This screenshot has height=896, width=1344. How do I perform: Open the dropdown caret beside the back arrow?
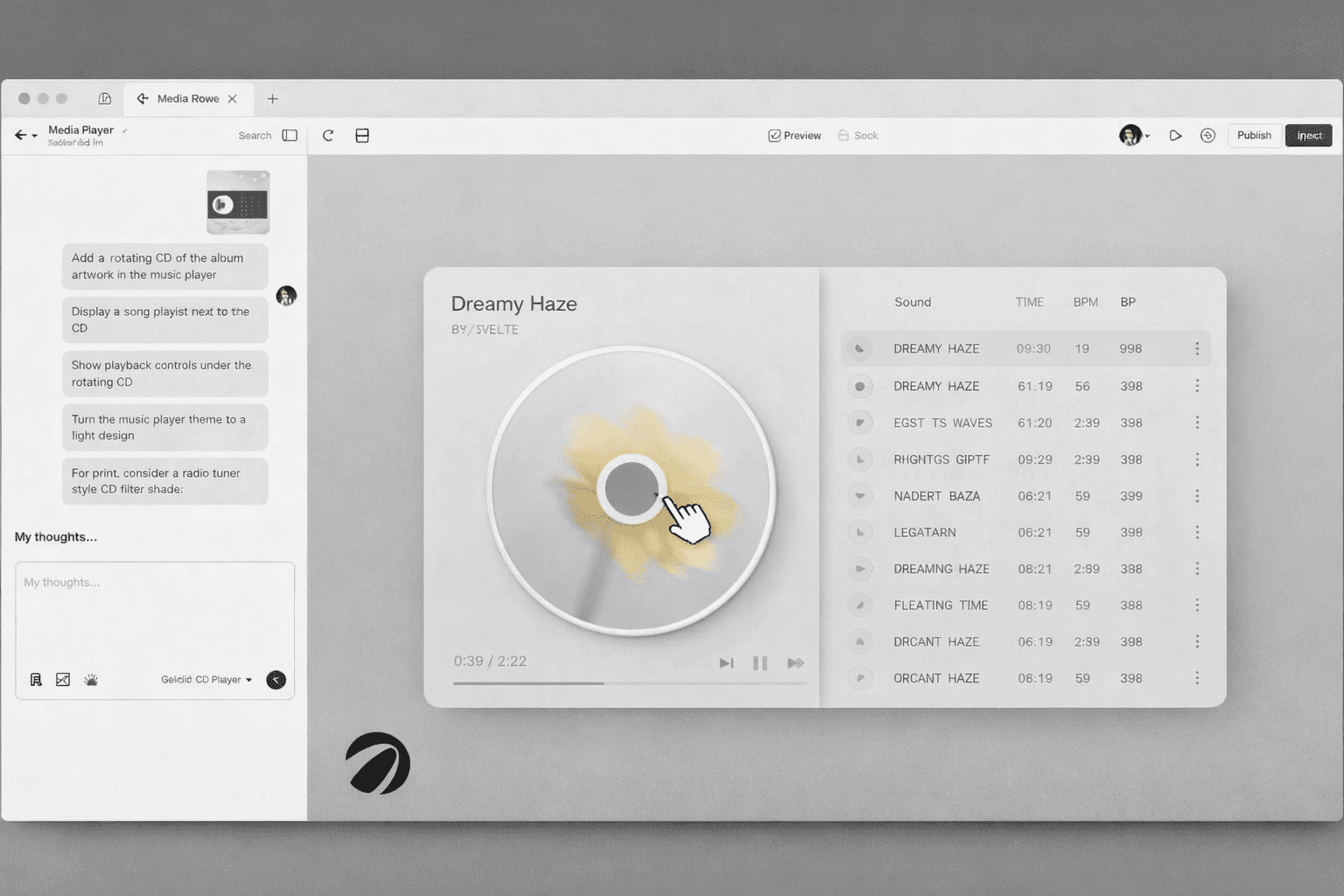point(35,136)
